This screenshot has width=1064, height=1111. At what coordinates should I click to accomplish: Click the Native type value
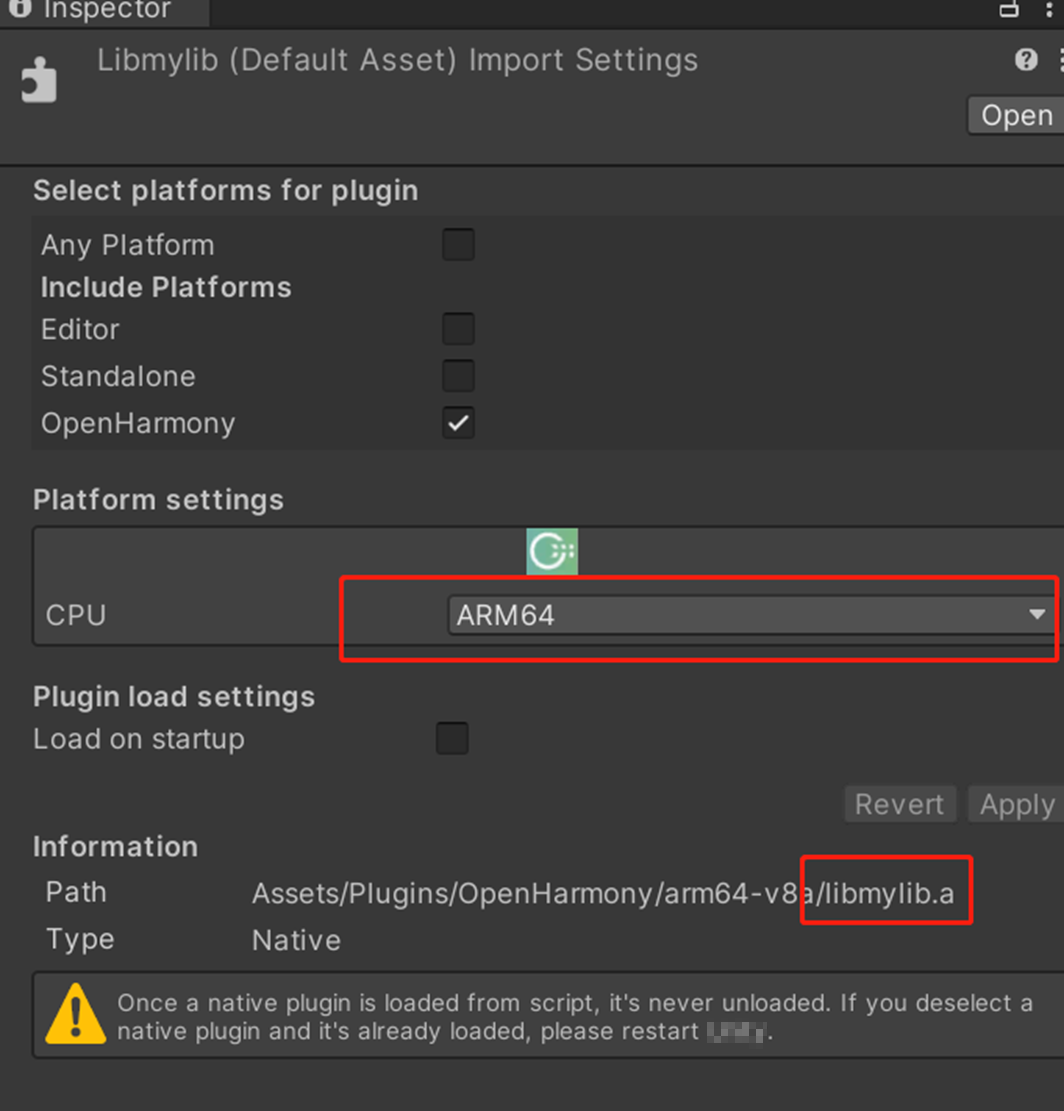[296, 940]
